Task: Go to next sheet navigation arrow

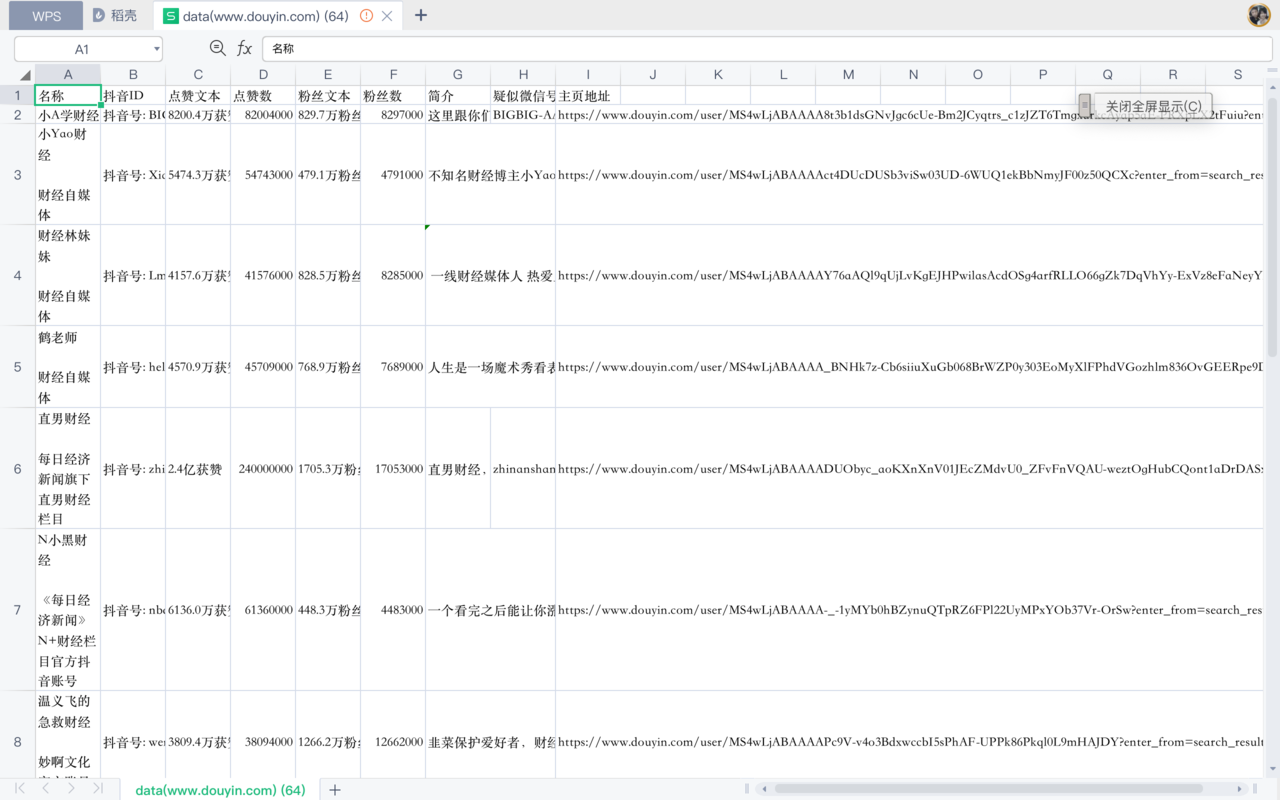Action: 71,789
